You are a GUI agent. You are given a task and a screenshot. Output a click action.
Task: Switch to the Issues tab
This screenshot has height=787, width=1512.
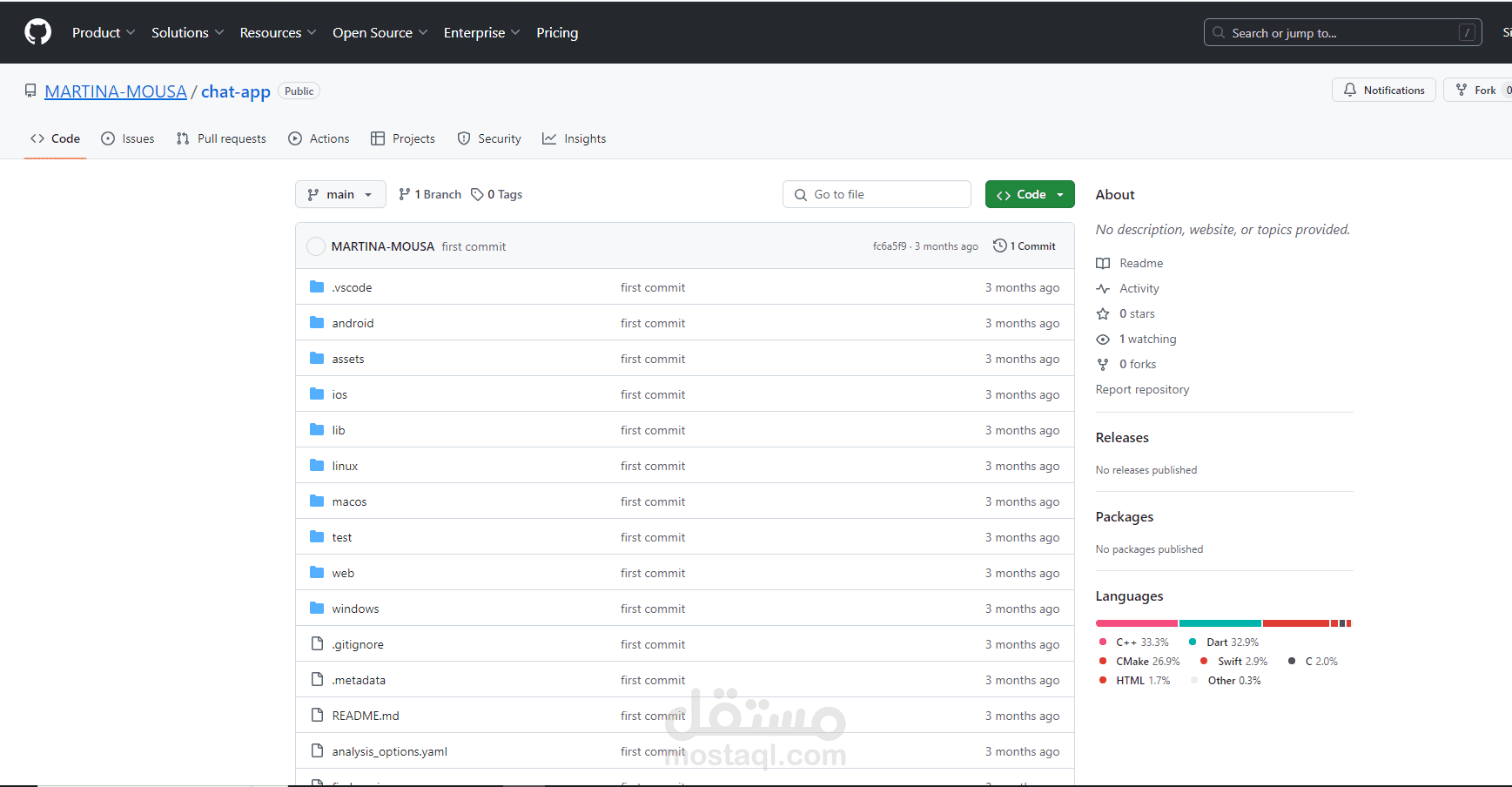(x=128, y=138)
